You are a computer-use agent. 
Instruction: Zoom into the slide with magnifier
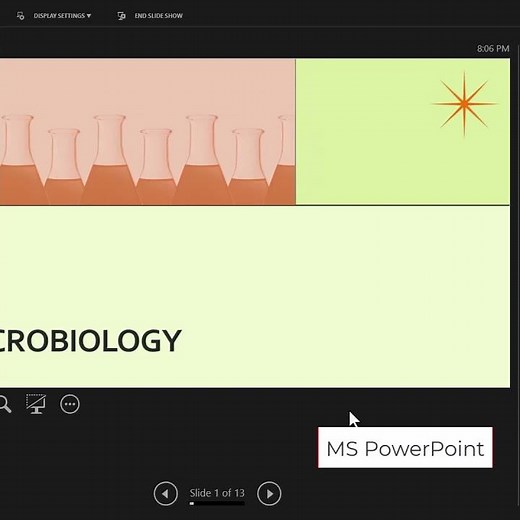5,404
